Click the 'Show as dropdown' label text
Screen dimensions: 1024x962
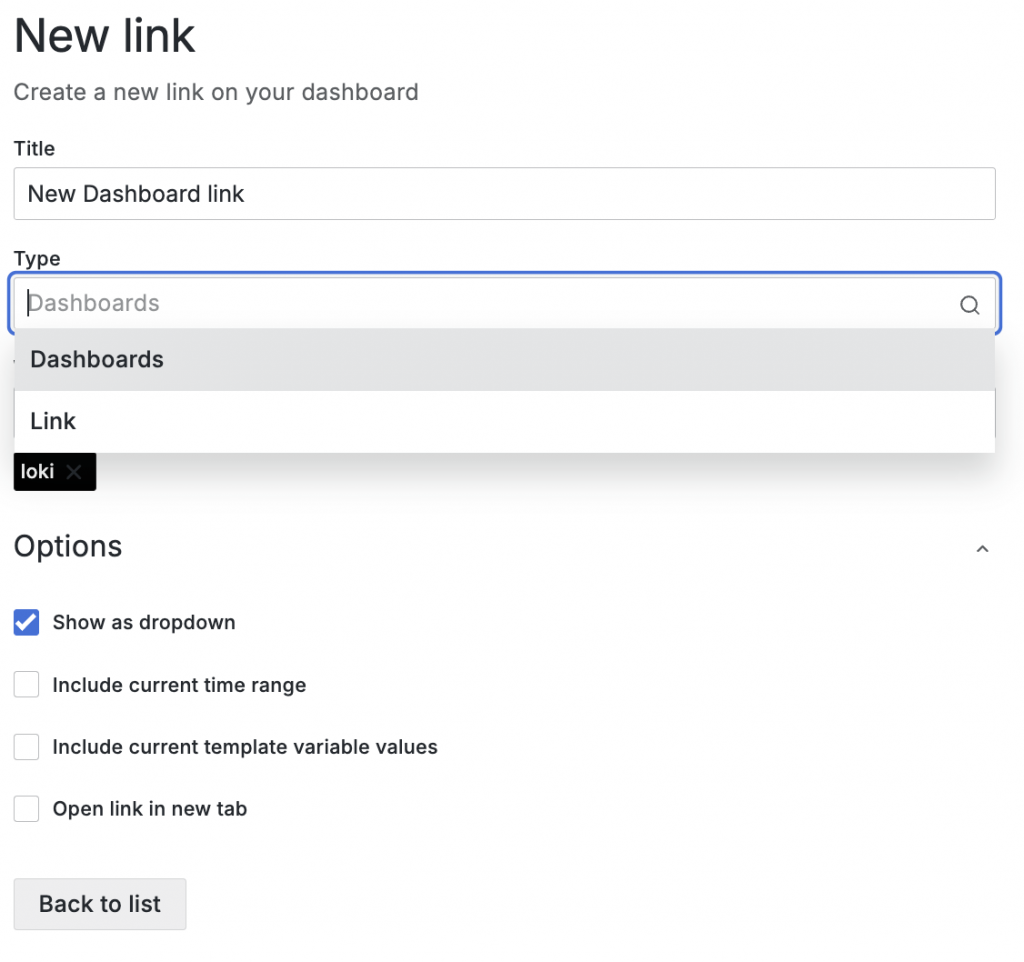pos(144,622)
